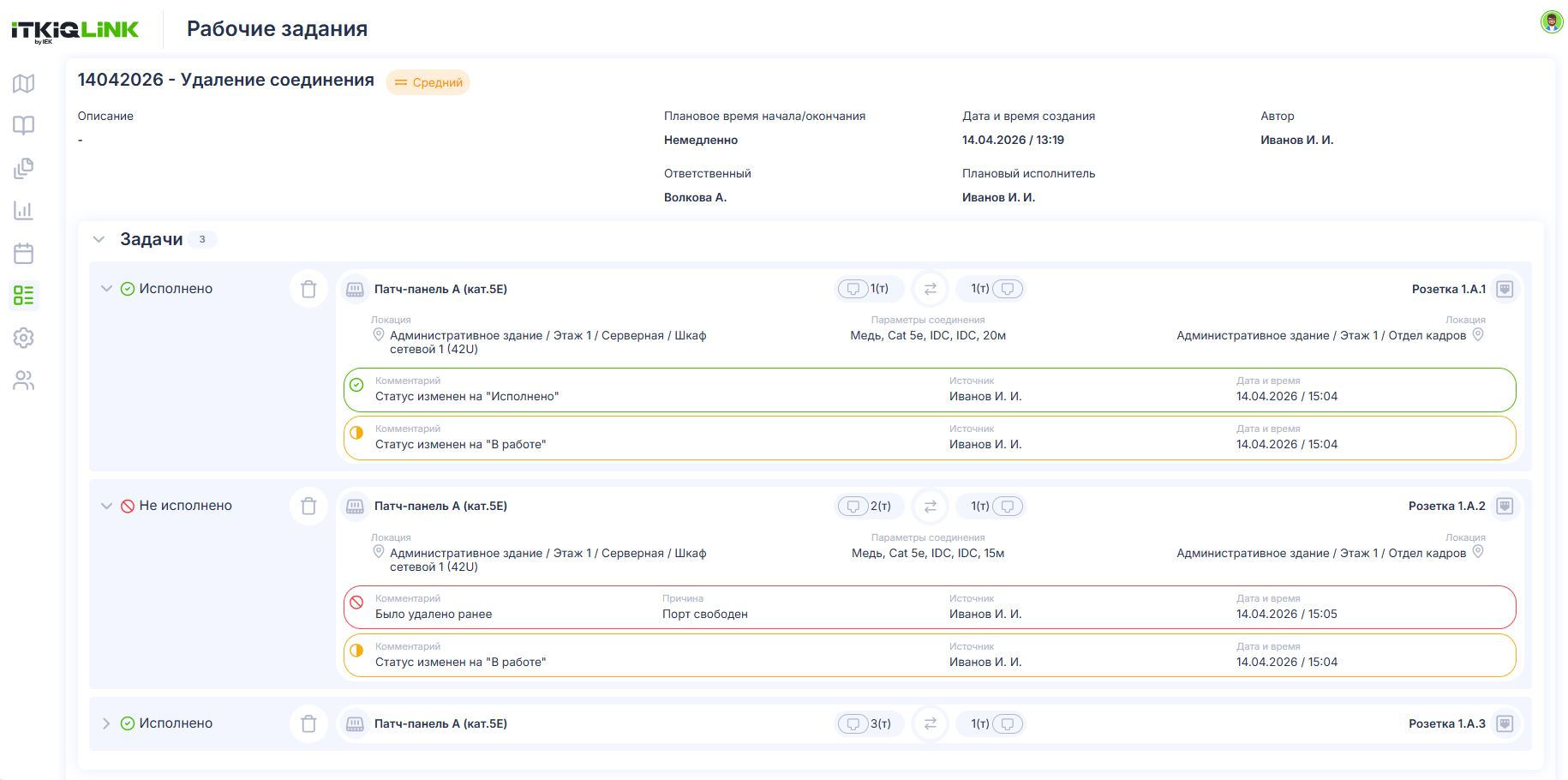This screenshot has width=1568, height=780.
Task: Expand the Розетка 1.A.3 task row
Action: coord(106,723)
